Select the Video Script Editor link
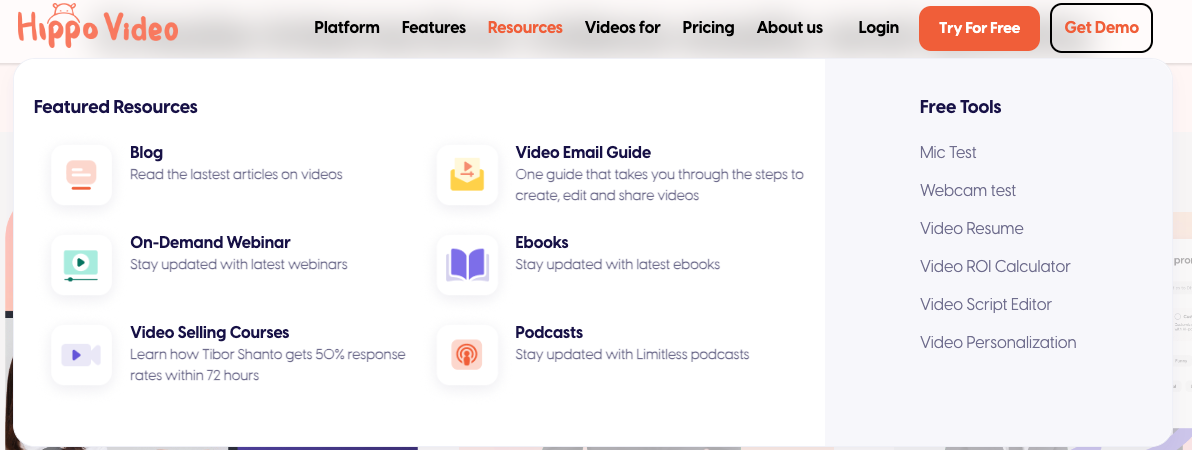This screenshot has width=1192, height=450. (x=986, y=305)
